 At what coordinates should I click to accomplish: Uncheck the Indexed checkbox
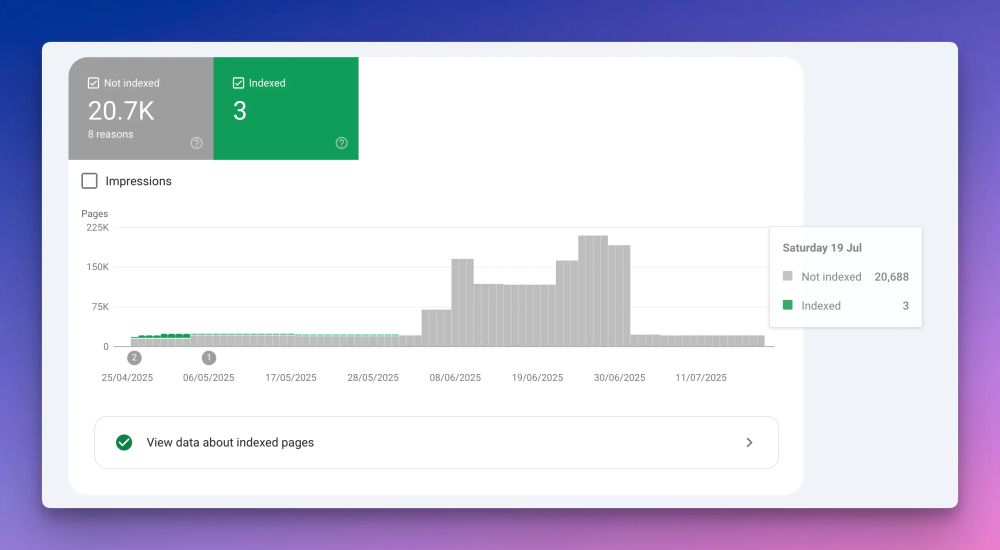[239, 83]
